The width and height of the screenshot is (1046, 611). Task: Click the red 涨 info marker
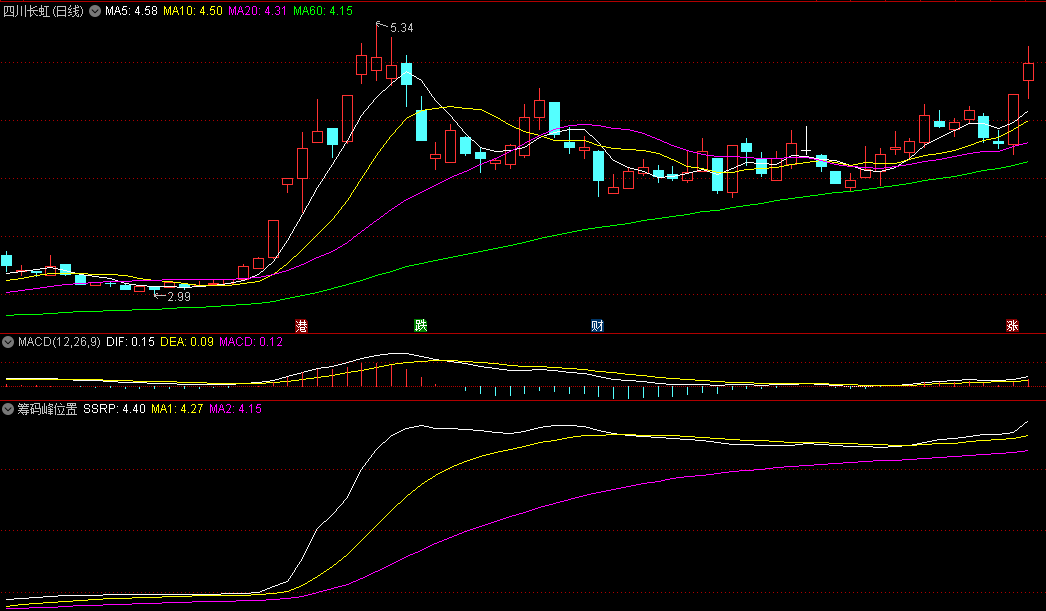(1012, 326)
